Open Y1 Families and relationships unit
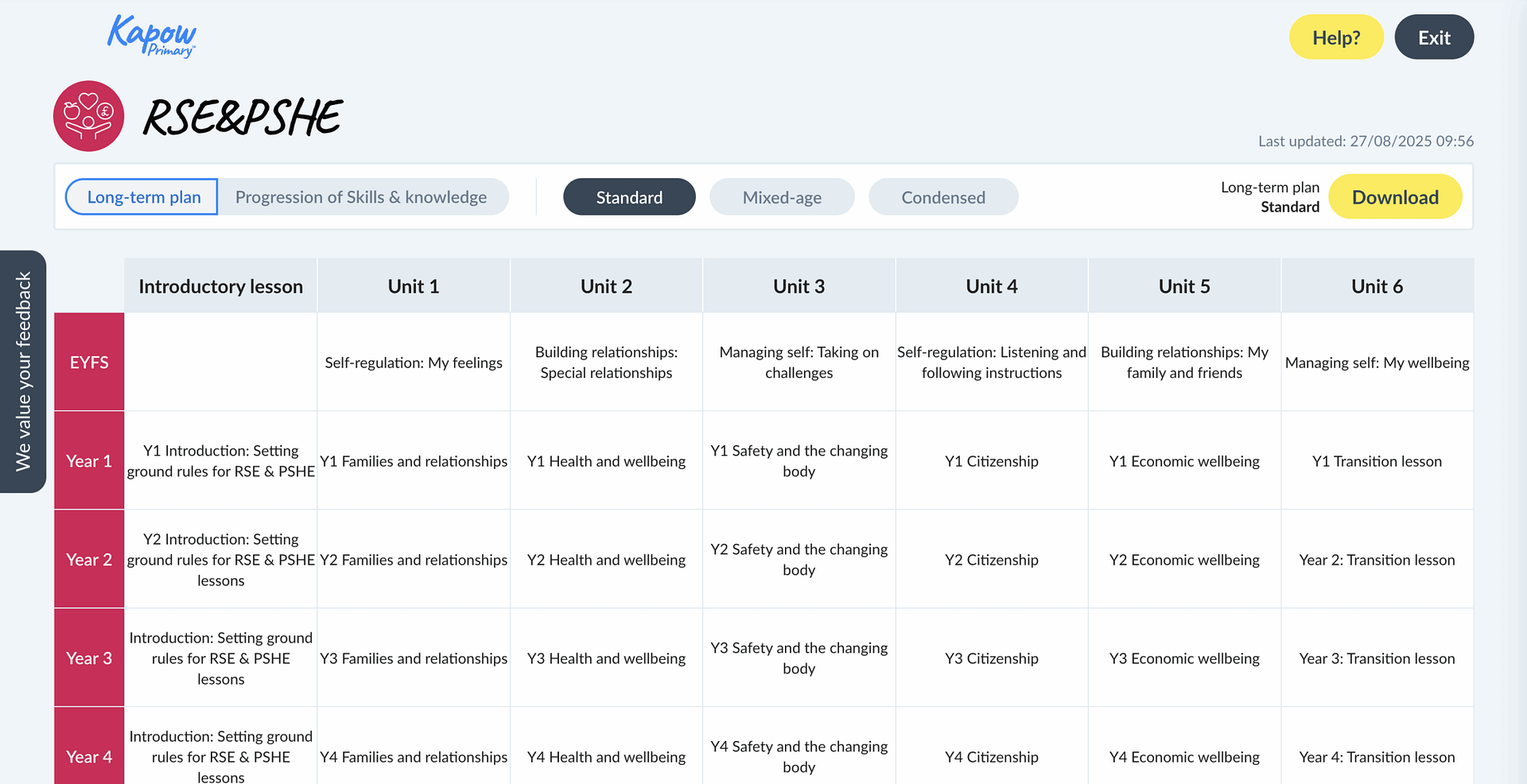This screenshot has height=784, width=1527. tap(414, 461)
